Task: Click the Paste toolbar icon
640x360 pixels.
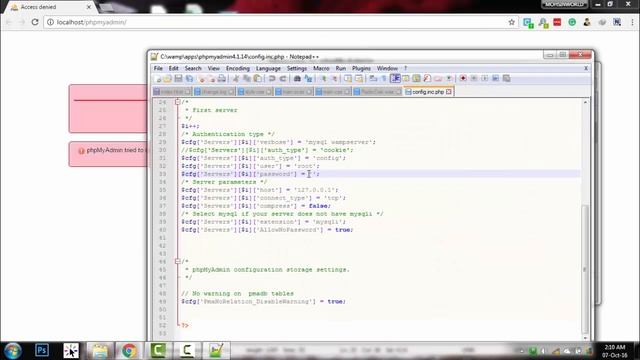Action: (258, 78)
